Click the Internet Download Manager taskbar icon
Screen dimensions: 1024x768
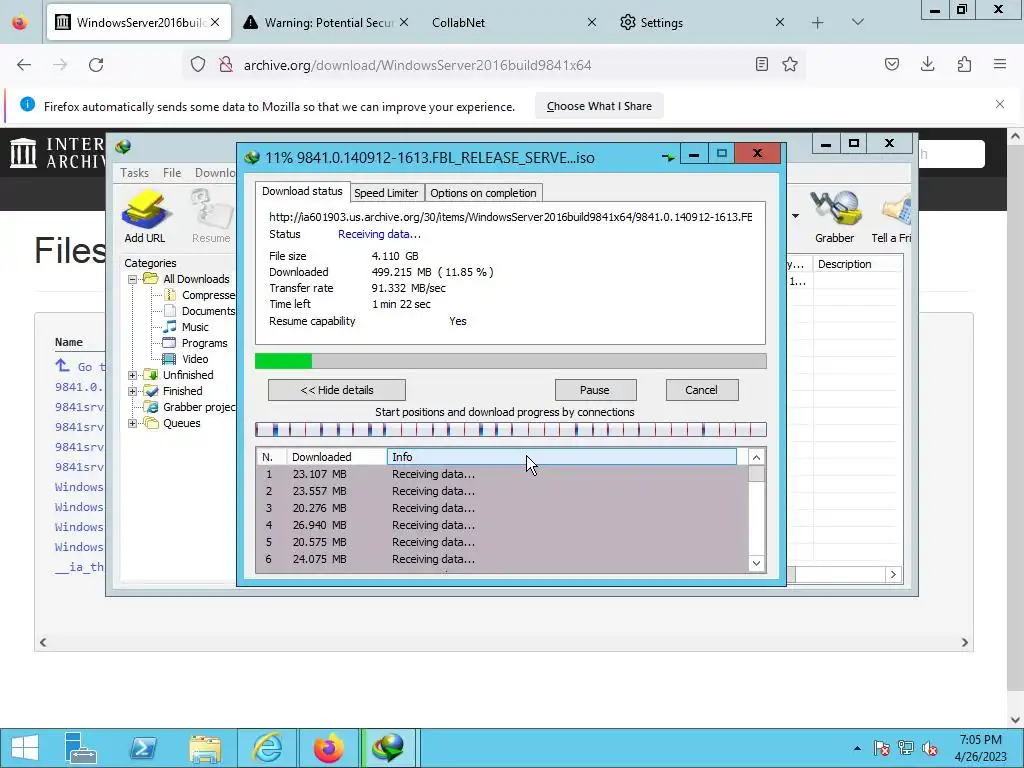click(387, 748)
